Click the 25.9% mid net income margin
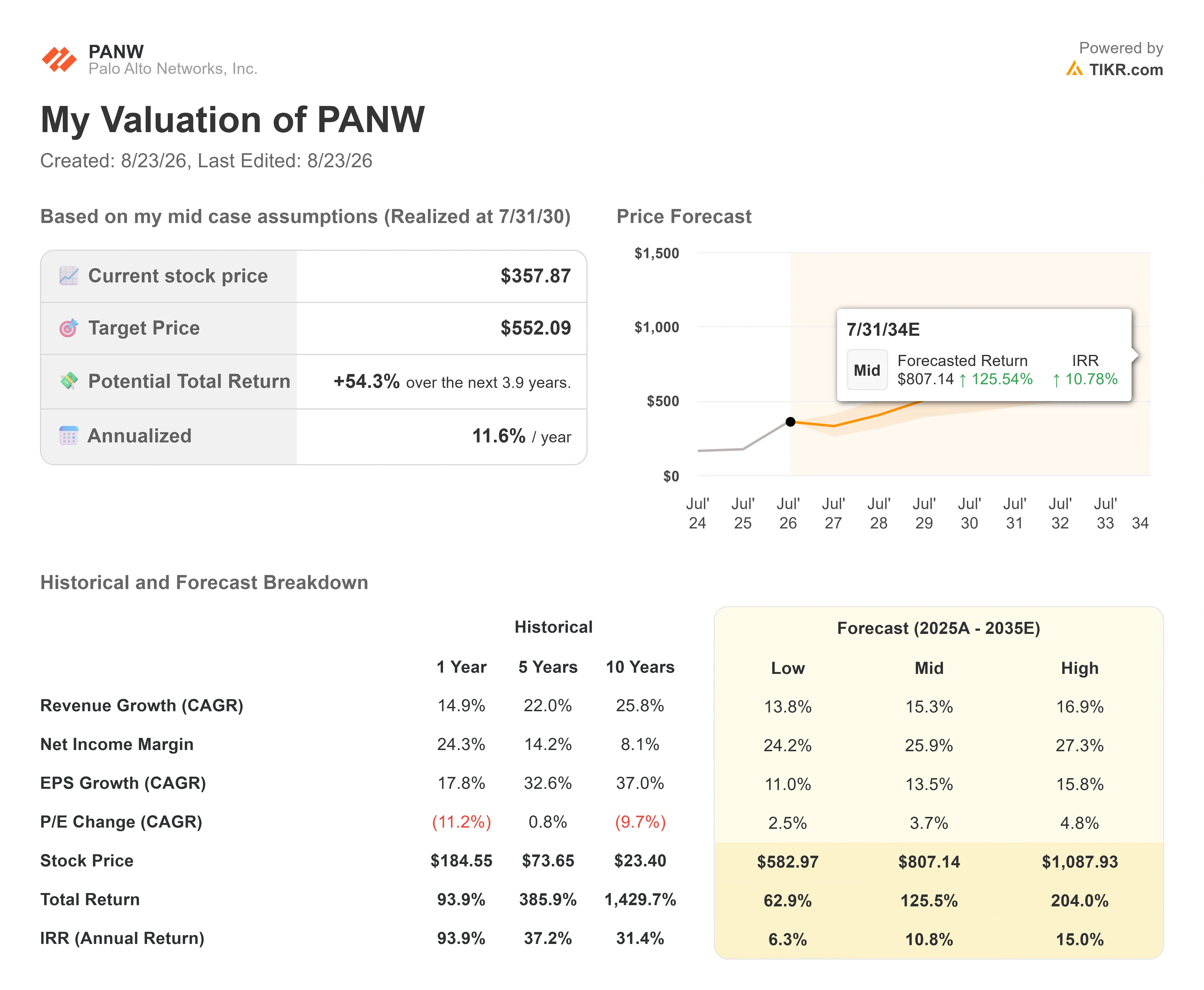Image resolution: width=1204 pixels, height=990 pixels. click(929, 746)
